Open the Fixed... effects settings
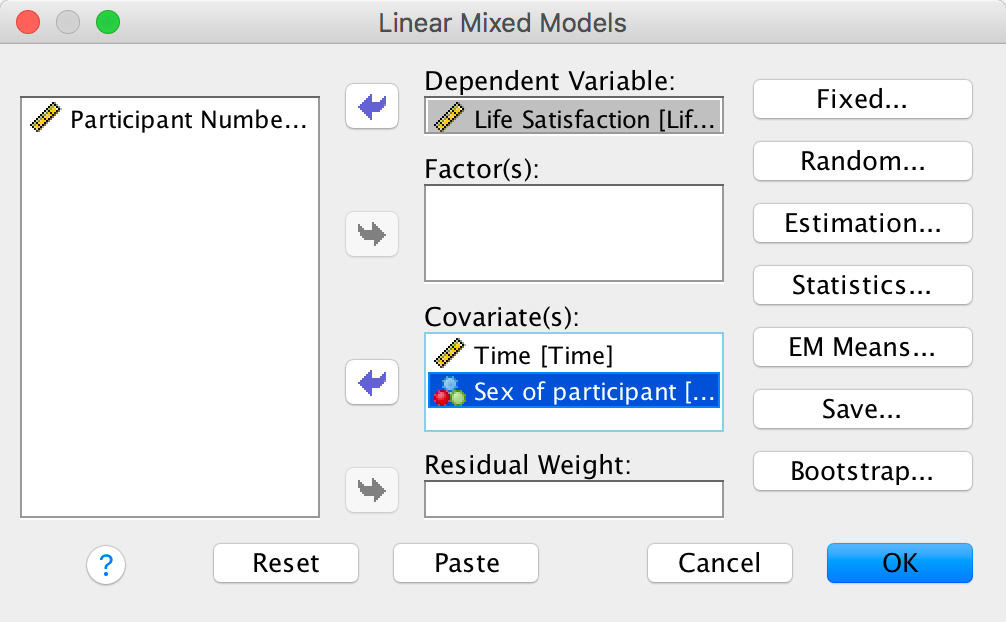The image size is (1006, 622). click(862, 99)
